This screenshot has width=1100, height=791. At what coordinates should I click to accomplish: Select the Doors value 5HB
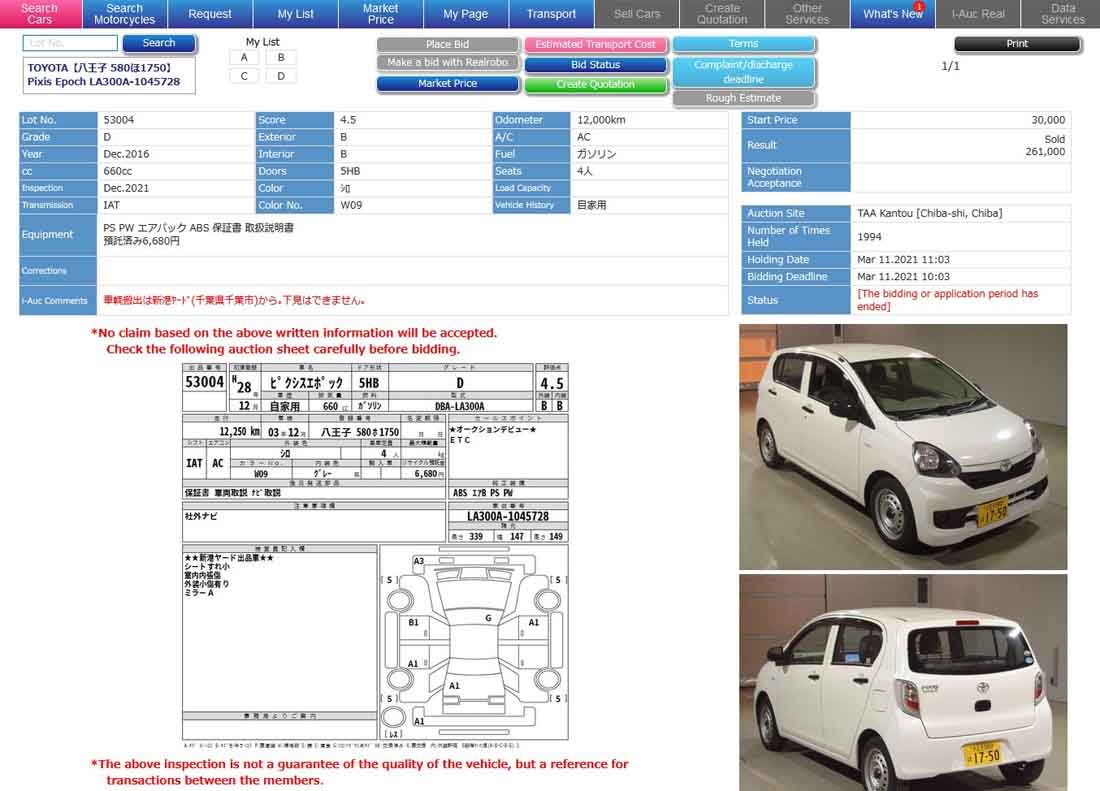pos(350,171)
